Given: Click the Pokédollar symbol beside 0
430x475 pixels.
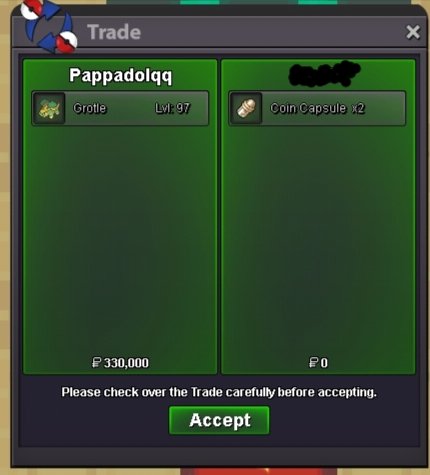Looking at the screenshot, I should coord(314,363).
